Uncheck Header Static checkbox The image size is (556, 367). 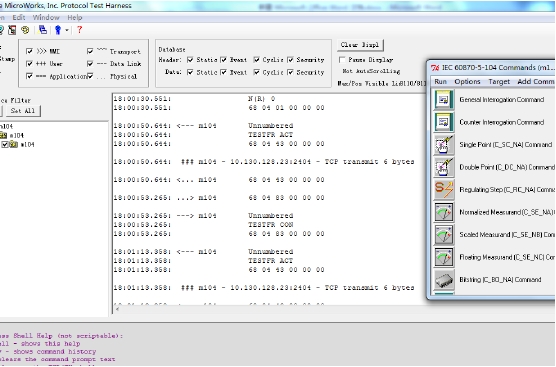(190, 60)
